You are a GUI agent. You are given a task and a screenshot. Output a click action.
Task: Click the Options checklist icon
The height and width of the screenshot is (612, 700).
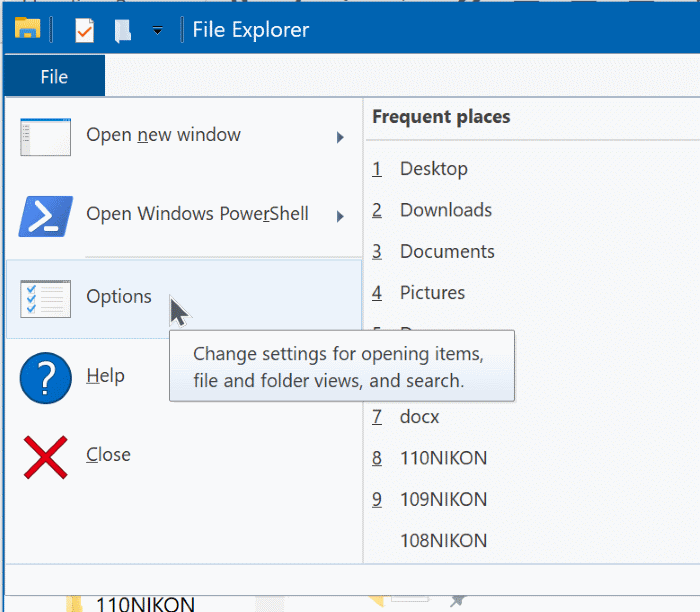pos(45,299)
